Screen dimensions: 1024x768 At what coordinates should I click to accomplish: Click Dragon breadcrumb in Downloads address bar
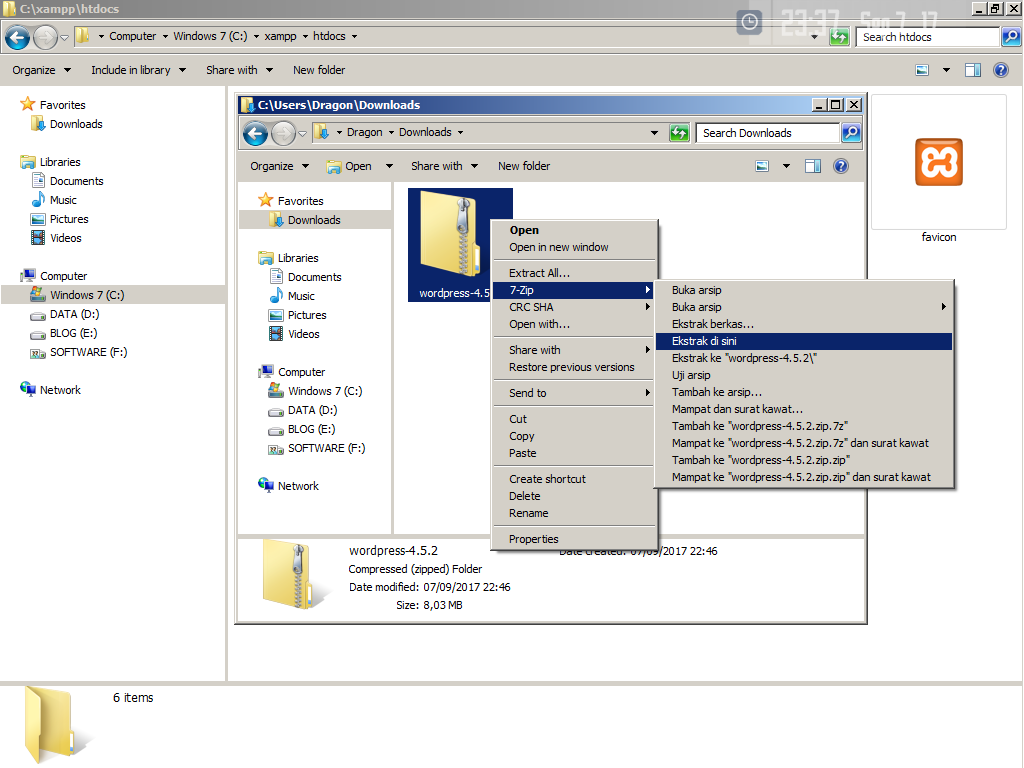coord(364,132)
